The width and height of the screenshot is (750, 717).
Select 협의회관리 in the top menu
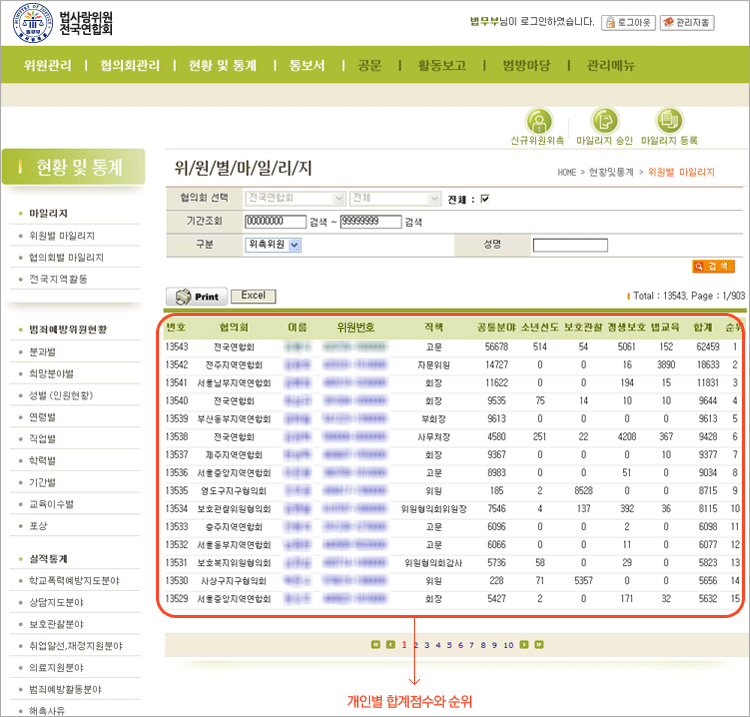click(x=130, y=65)
